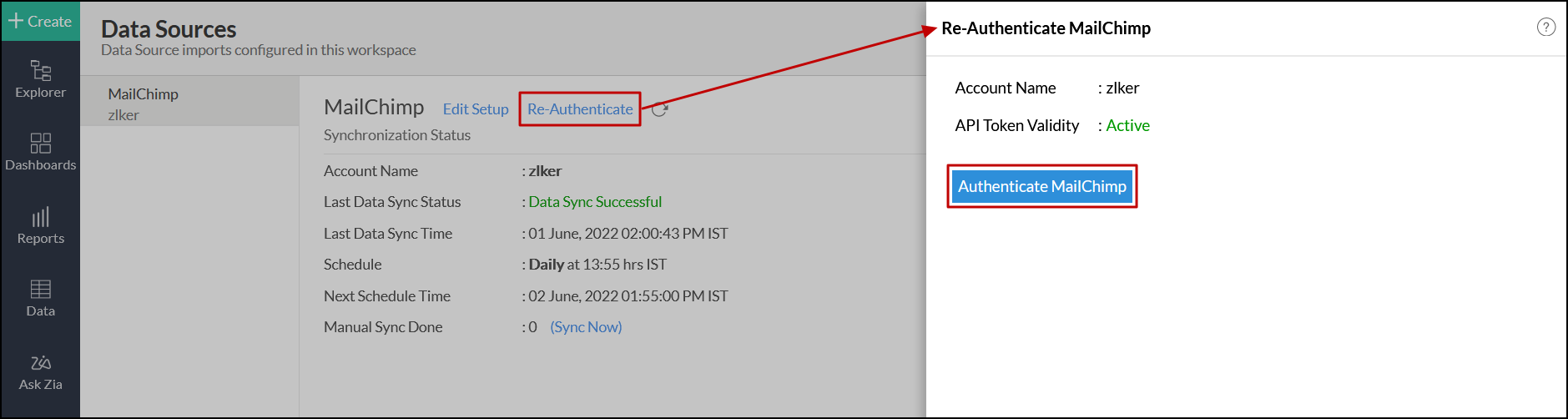Click the Active API token validity text
Viewport: 1568px width, 419px height.
[x=1127, y=125]
